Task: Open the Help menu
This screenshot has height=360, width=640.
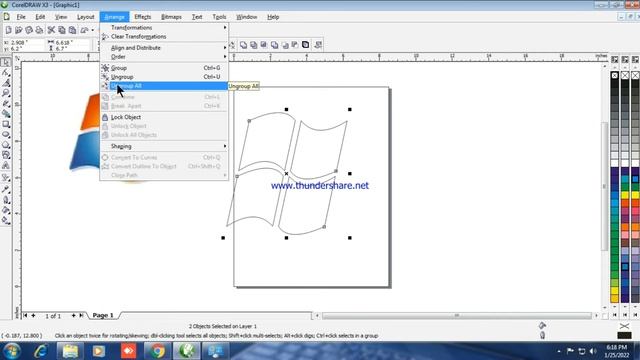Action: pyautogui.click(x=273, y=17)
